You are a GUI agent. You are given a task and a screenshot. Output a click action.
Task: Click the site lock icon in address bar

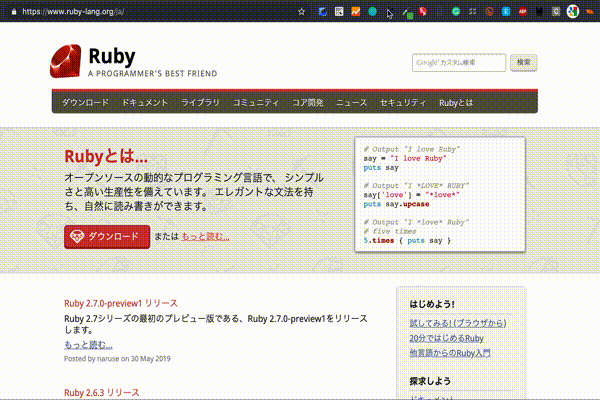pos(14,12)
